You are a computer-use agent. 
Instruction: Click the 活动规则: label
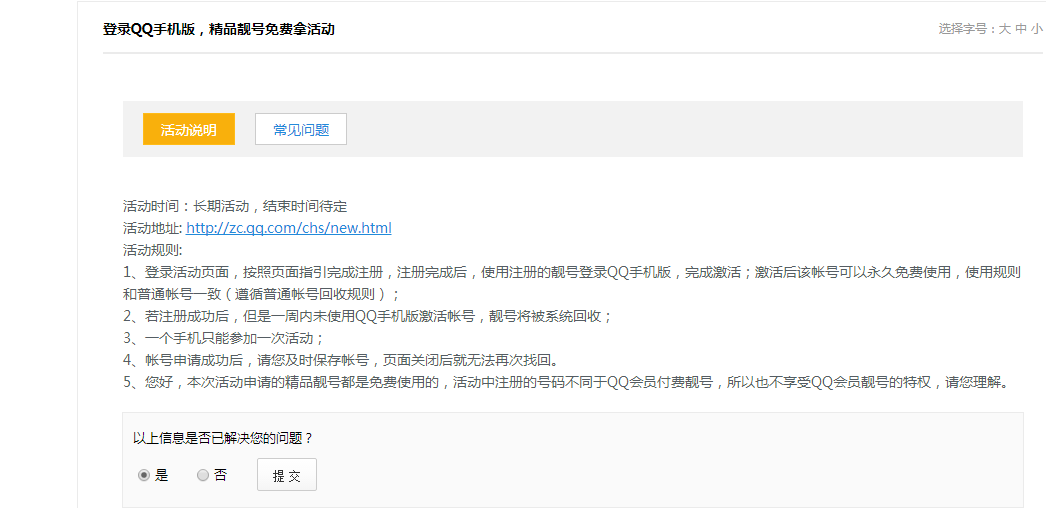(x=153, y=250)
